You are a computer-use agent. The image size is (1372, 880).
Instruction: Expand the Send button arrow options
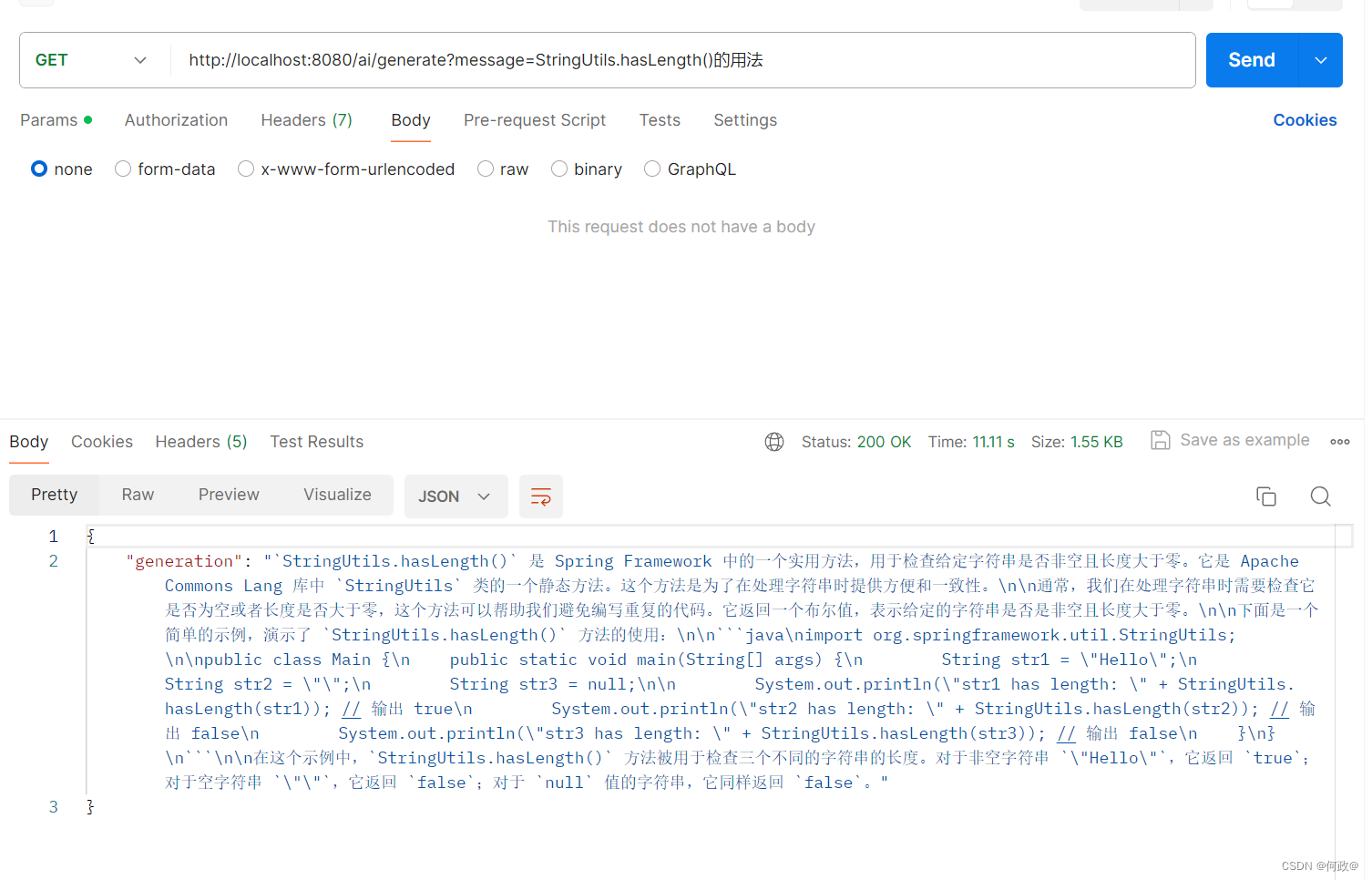pyautogui.click(x=1320, y=60)
